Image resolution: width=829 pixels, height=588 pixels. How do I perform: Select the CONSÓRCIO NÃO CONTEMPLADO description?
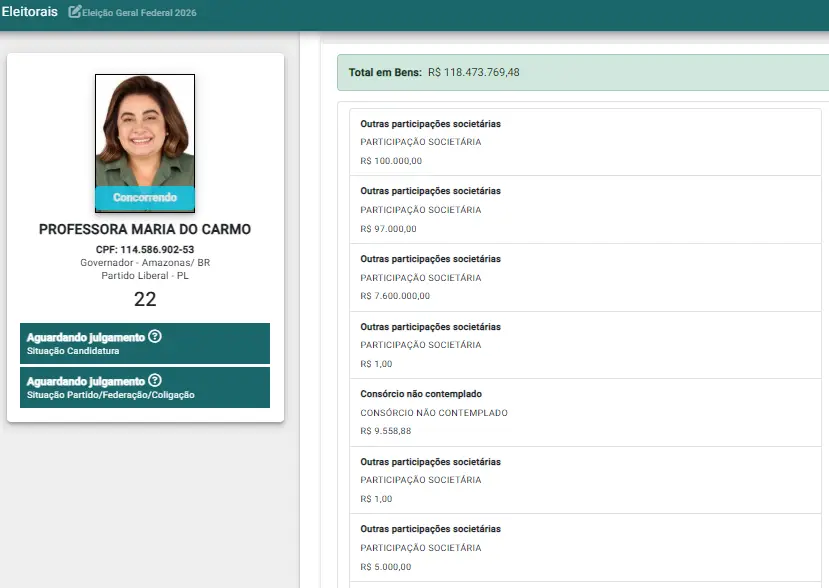(434, 413)
